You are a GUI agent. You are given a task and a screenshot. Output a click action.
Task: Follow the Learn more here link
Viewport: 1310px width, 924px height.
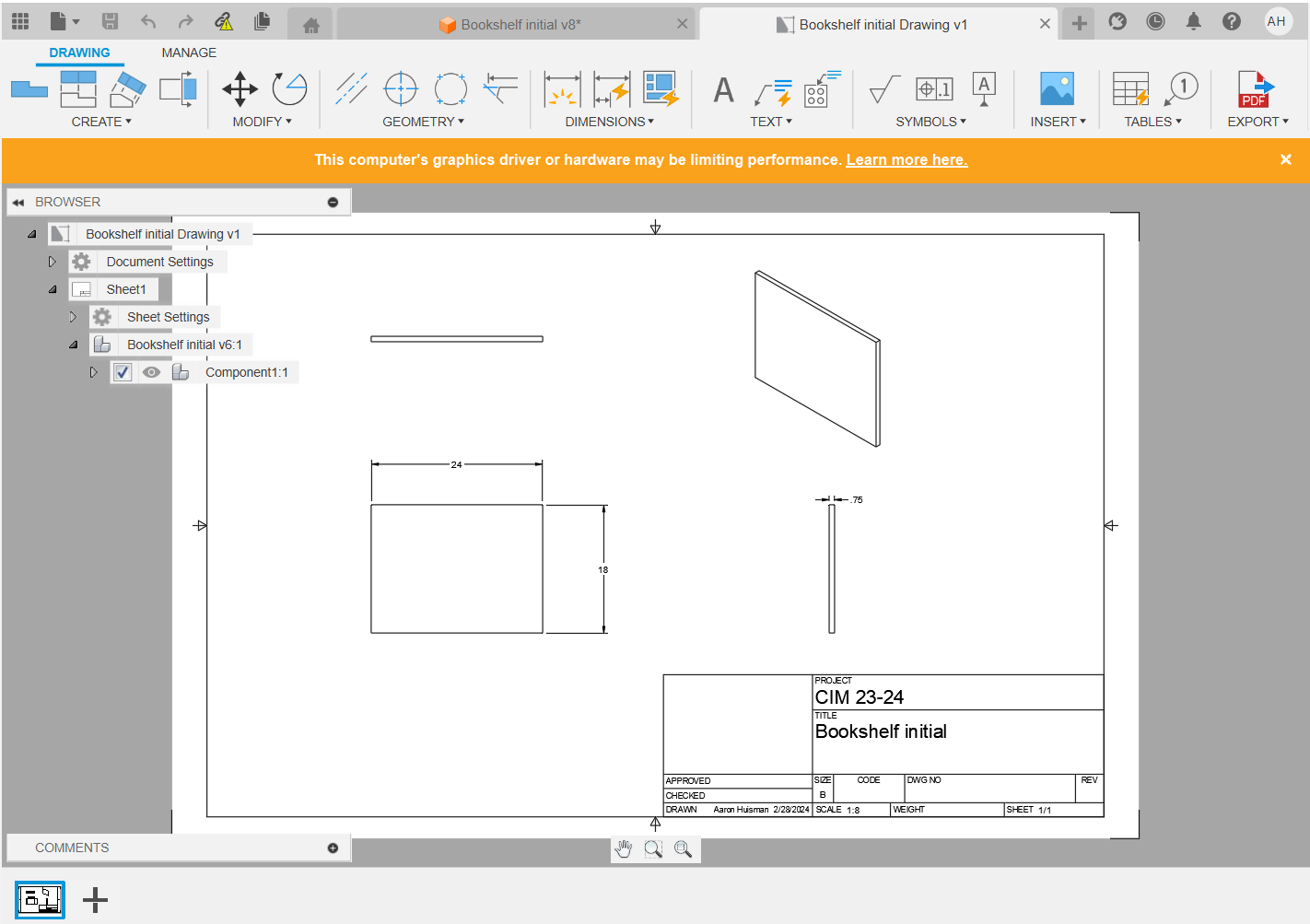906,159
